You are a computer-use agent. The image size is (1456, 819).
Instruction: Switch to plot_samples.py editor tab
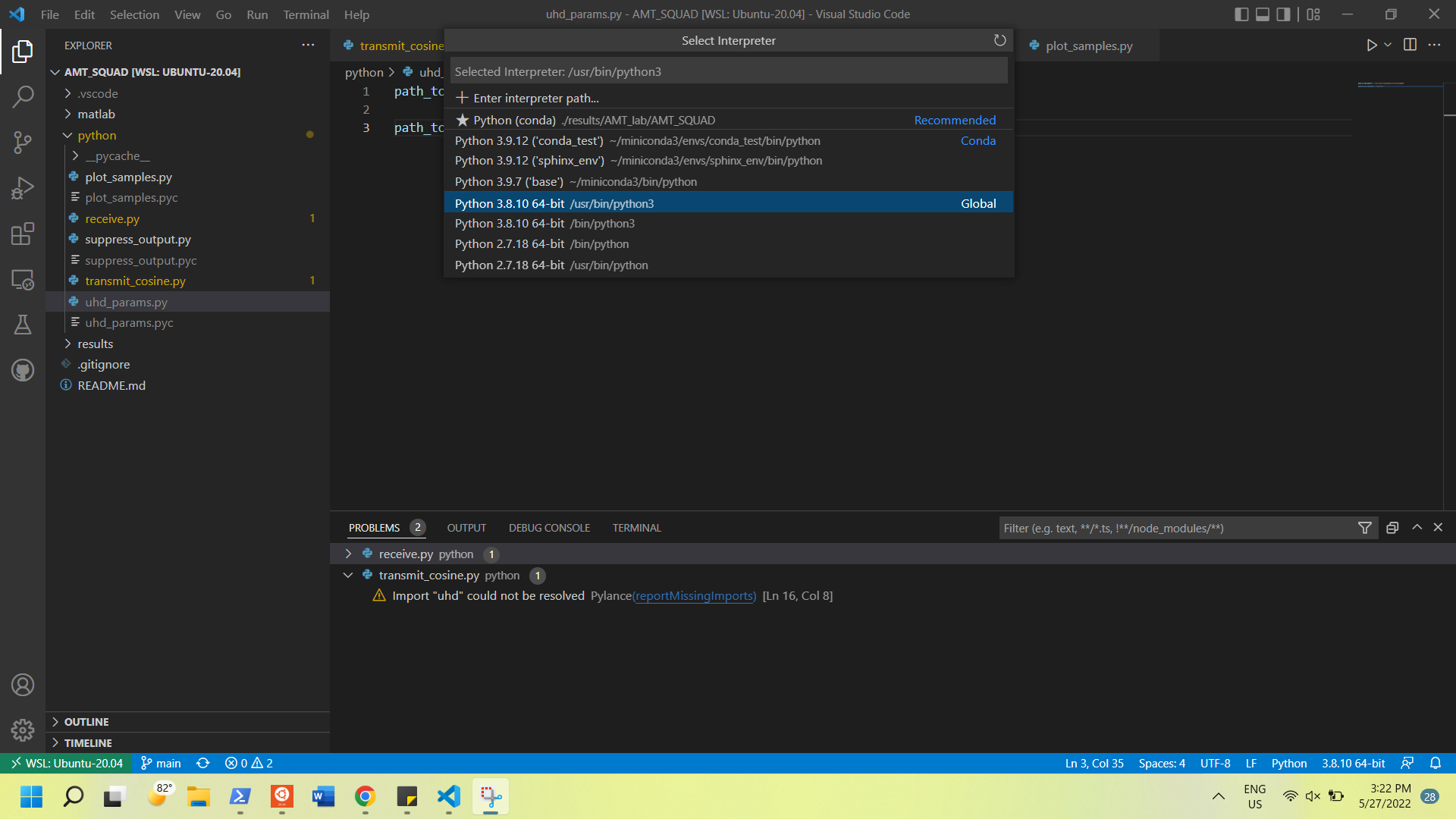pyautogui.click(x=1088, y=45)
